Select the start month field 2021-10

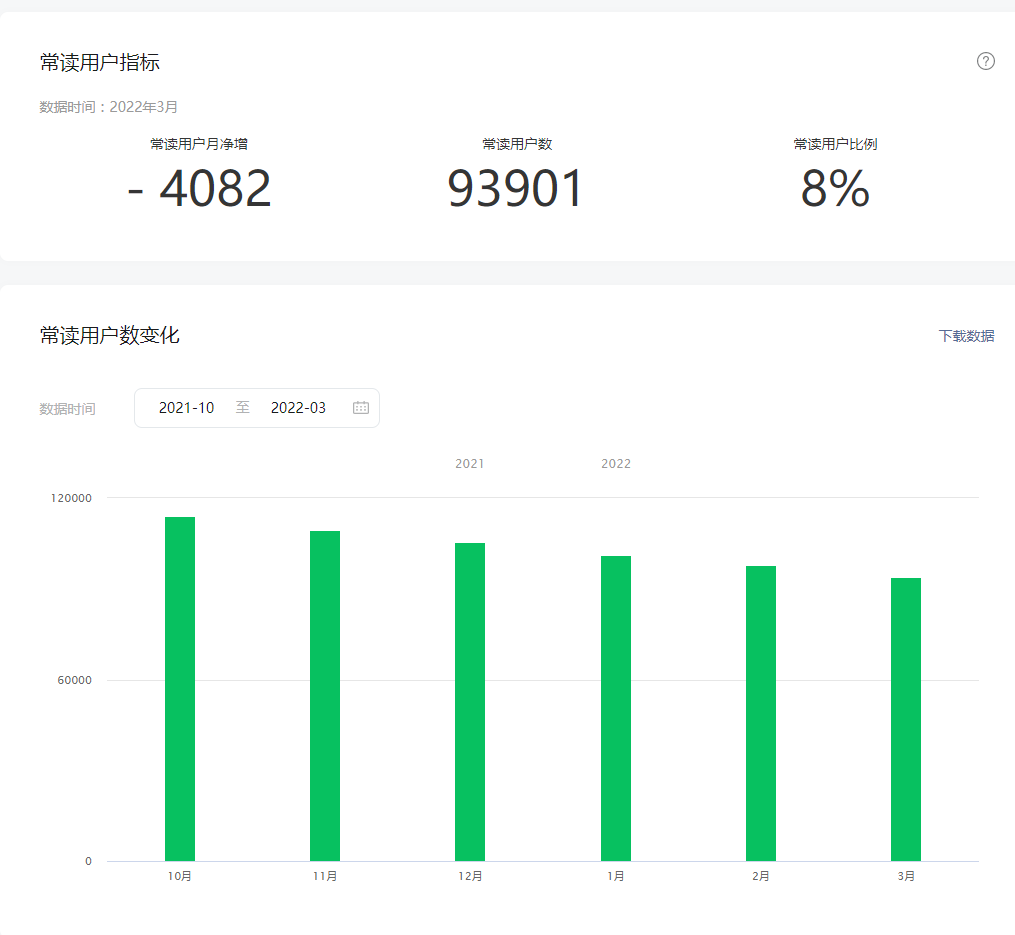[x=187, y=408]
